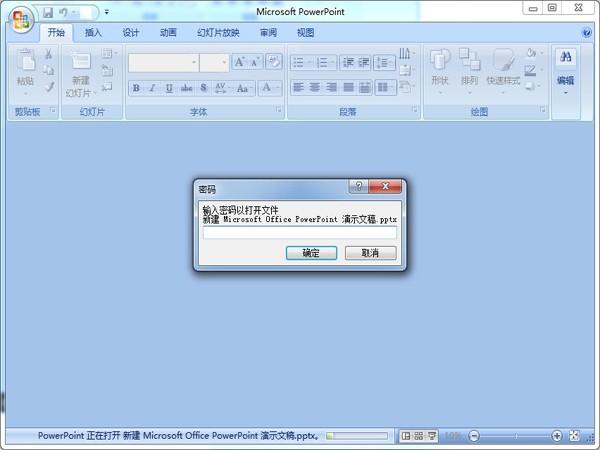
Task: Click the Text Direction icon
Action: point(405,54)
